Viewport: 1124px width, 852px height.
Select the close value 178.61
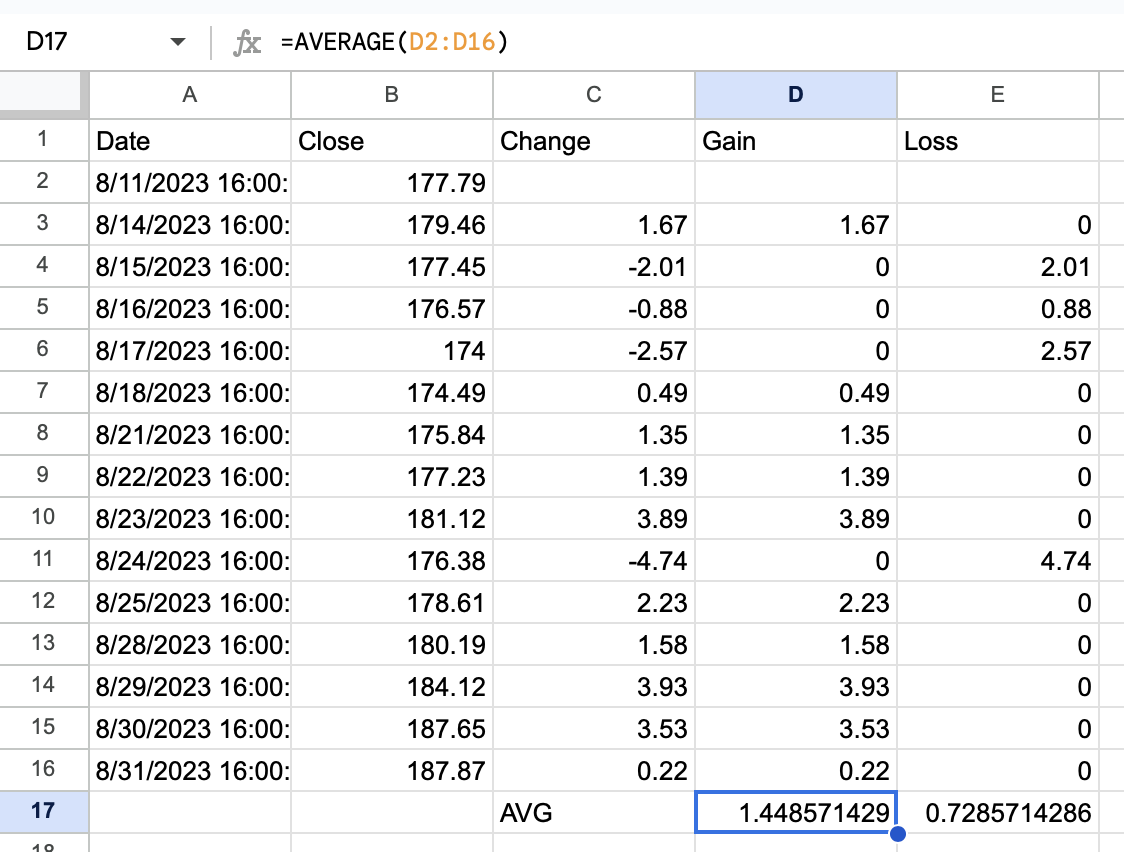pos(392,603)
